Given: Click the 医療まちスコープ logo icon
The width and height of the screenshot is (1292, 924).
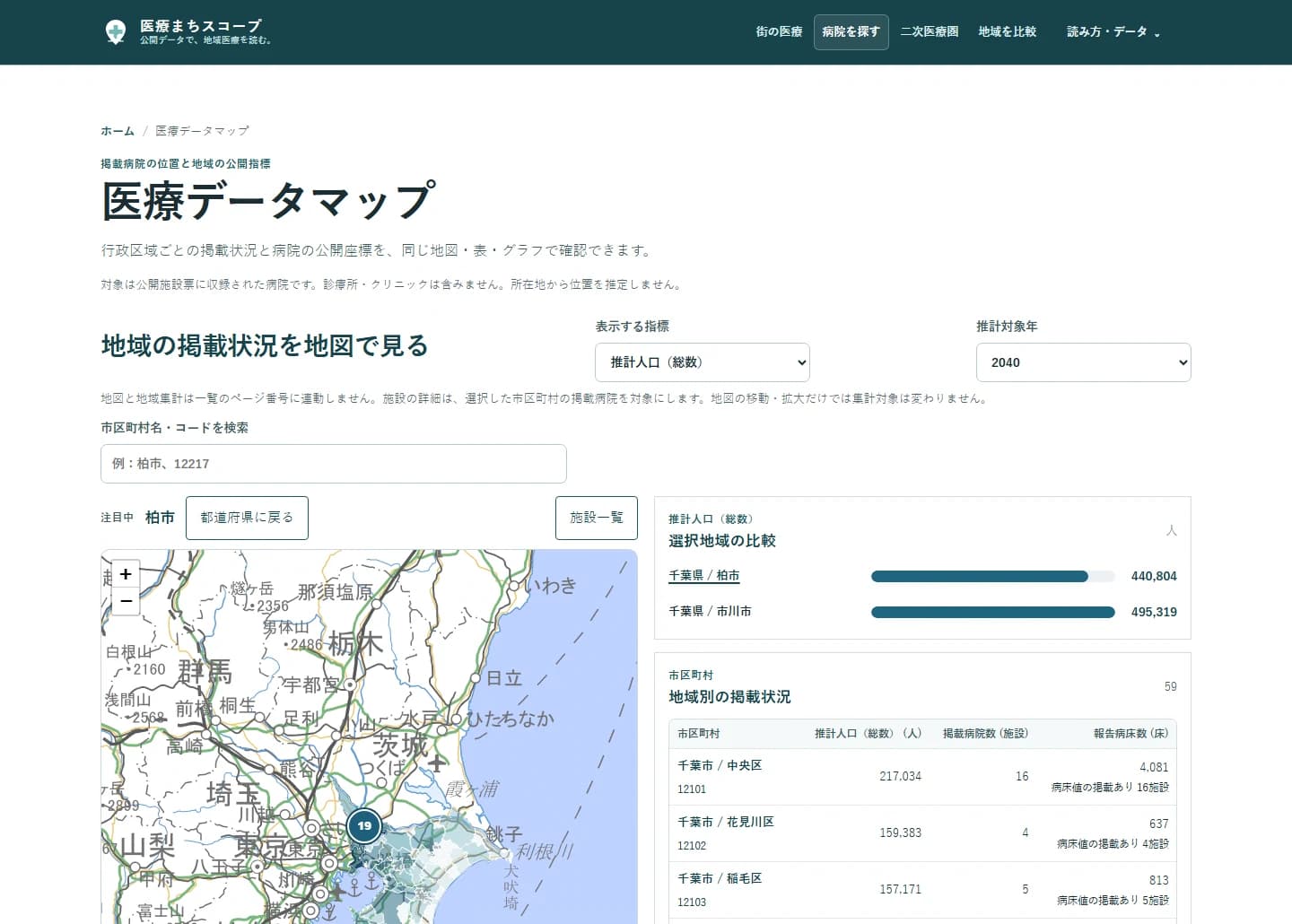Looking at the screenshot, I should click(116, 32).
